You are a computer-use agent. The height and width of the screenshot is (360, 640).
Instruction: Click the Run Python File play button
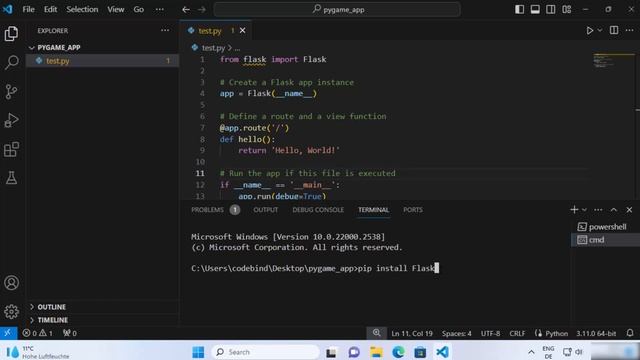(589, 31)
